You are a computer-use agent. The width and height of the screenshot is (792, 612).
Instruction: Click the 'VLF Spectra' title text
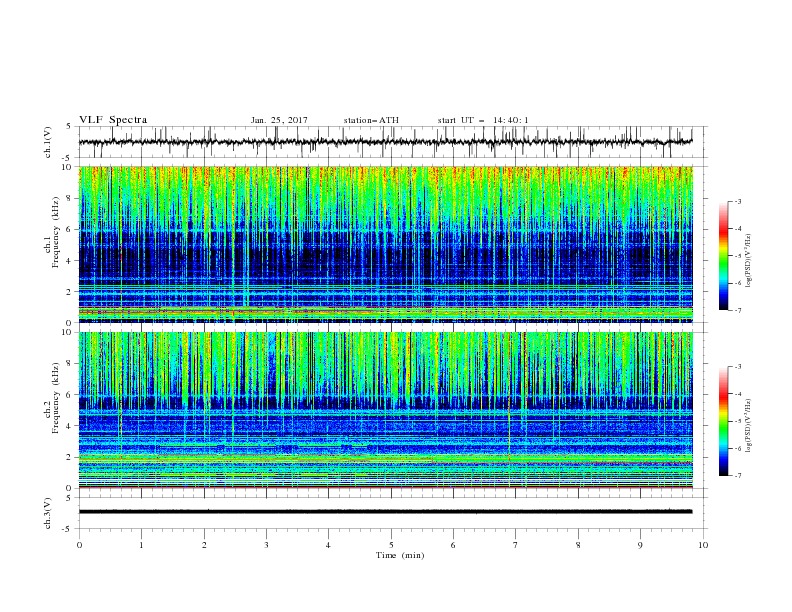point(113,120)
